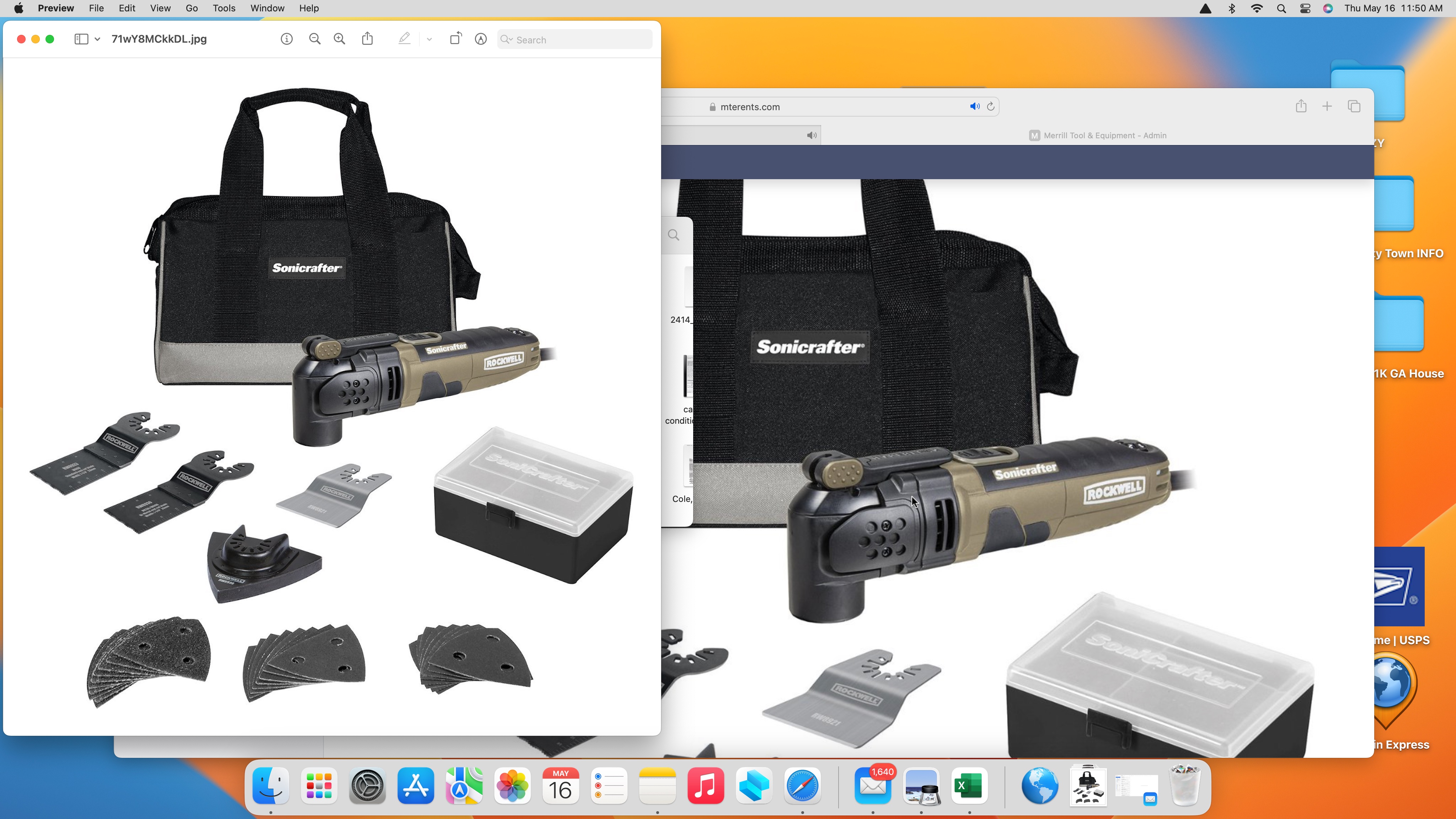Select the 71wY8MCkkDL.jpg window title

click(159, 39)
